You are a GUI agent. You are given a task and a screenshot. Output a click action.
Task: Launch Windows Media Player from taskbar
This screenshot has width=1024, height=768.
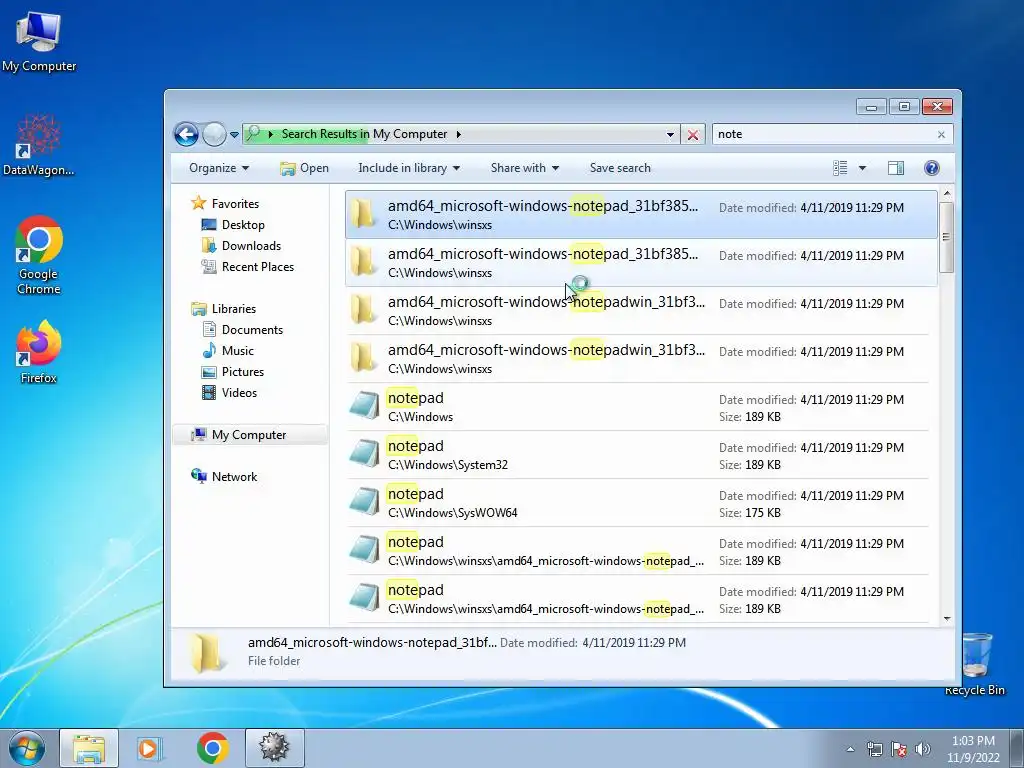coord(150,748)
